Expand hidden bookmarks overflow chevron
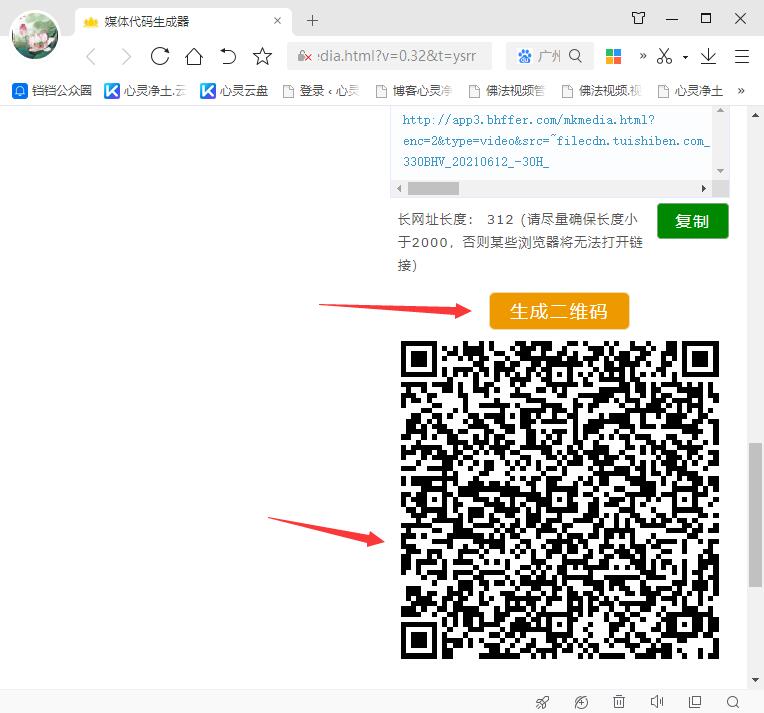Image resolution: width=764 pixels, height=713 pixels. pos(741,91)
